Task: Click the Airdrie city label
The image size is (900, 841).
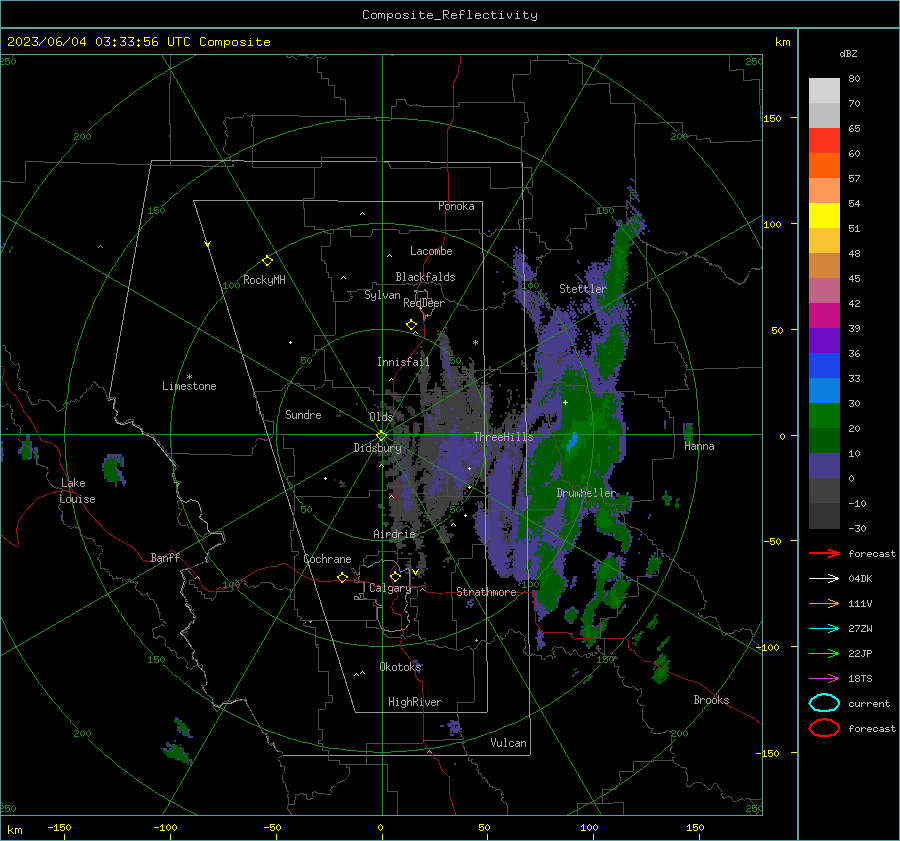Action: 394,534
